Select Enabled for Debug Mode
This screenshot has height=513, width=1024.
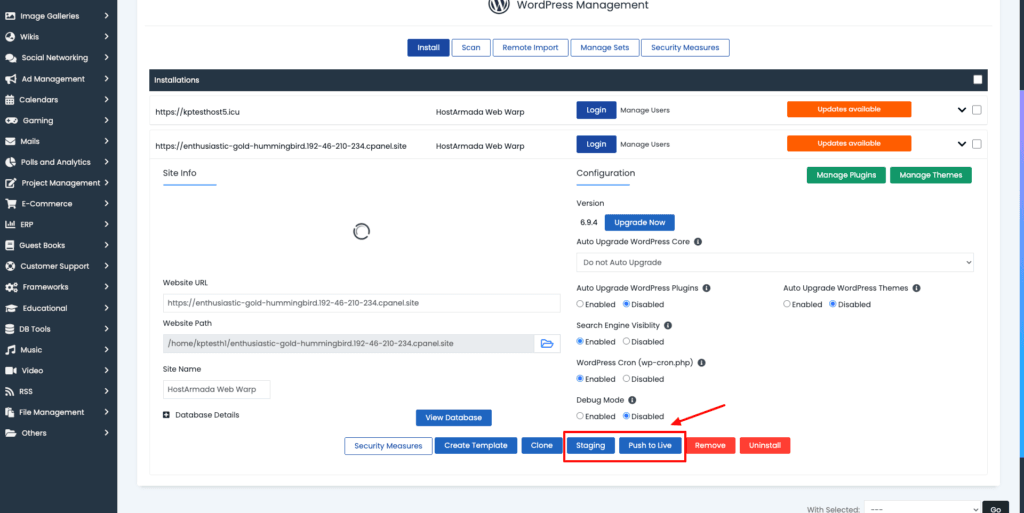pyautogui.click(x=580, y=416)
